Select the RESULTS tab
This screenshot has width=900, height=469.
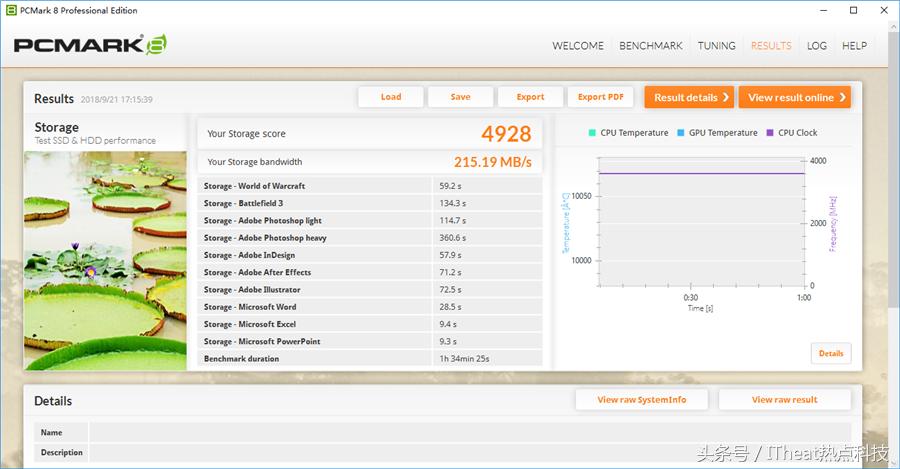[771, 46]
